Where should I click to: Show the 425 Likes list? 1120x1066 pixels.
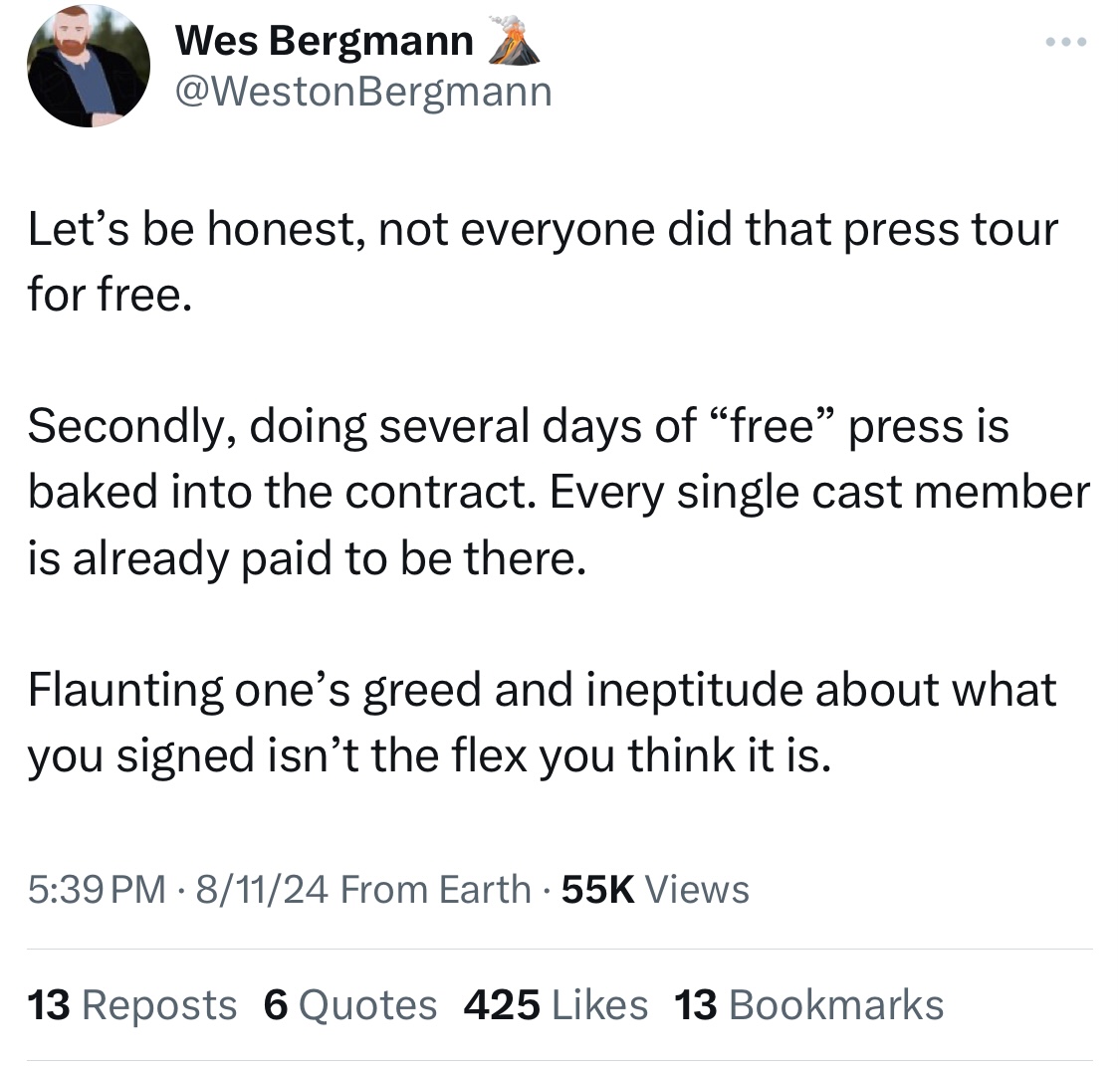[556, 1005]
